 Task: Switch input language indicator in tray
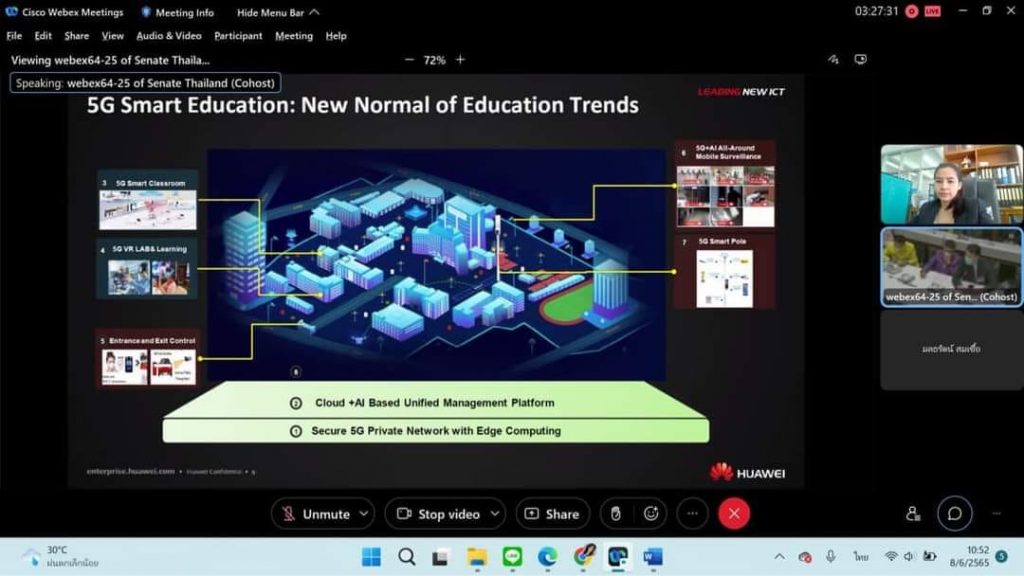[861, 557]
